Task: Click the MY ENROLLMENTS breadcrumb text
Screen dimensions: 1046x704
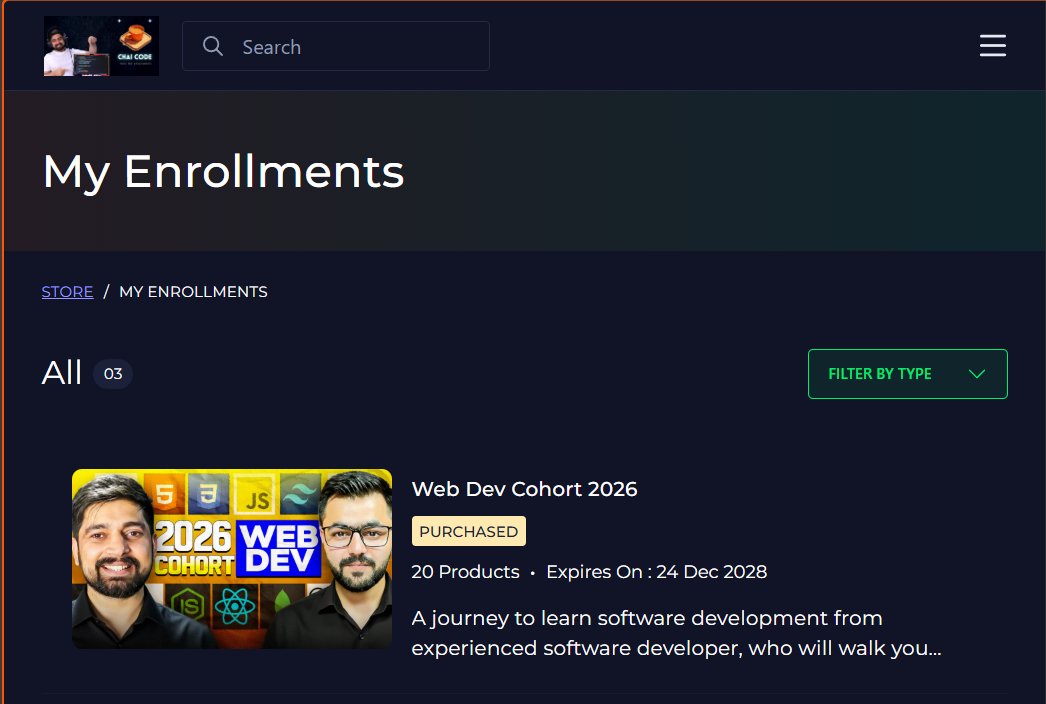Action: (193, 292)
